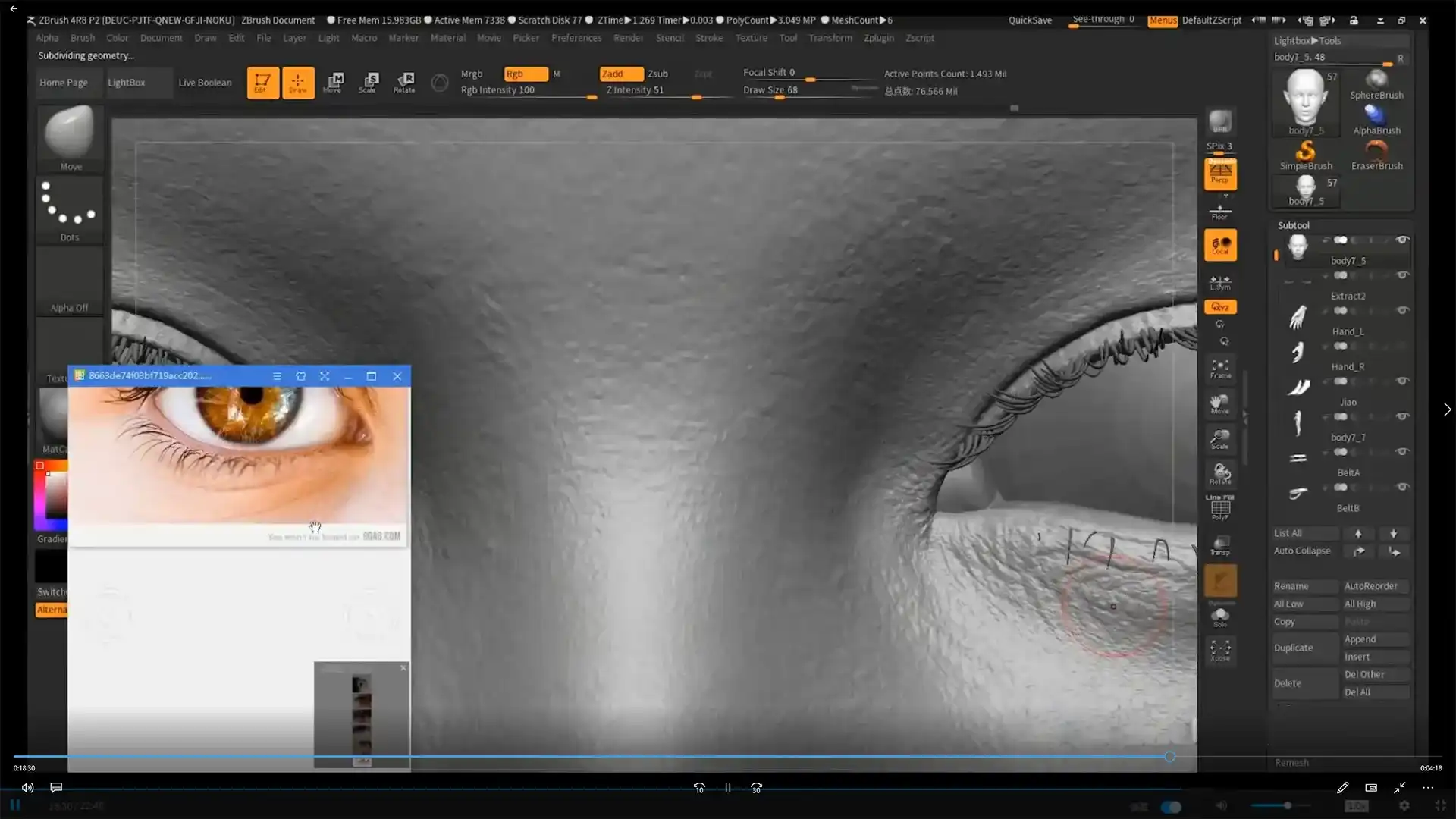Switch on Zsub sculpt mode
This screenshot has height=819, width=1456.
click(x=657, y=74)
